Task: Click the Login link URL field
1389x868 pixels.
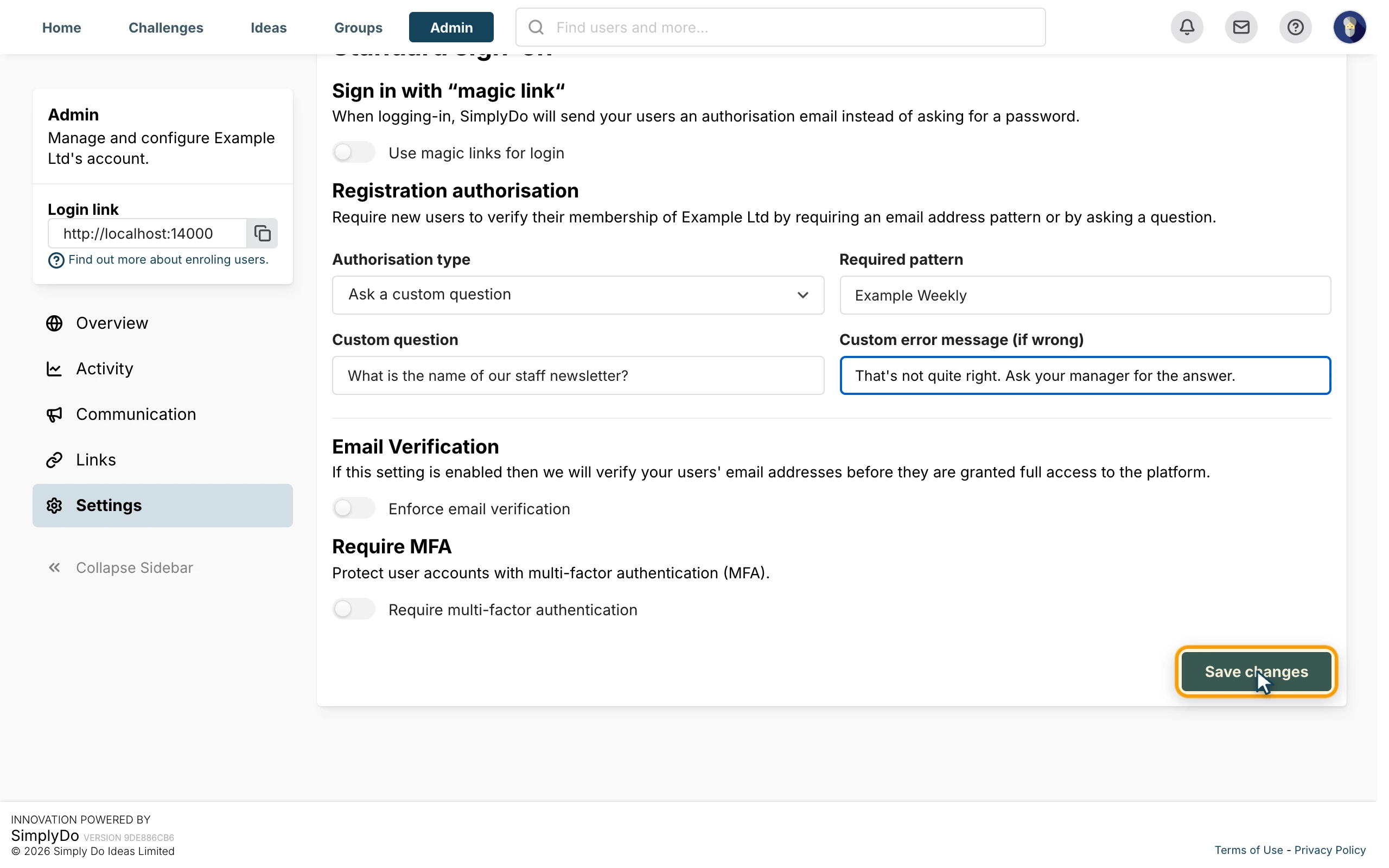Action: tap(148, 233)
